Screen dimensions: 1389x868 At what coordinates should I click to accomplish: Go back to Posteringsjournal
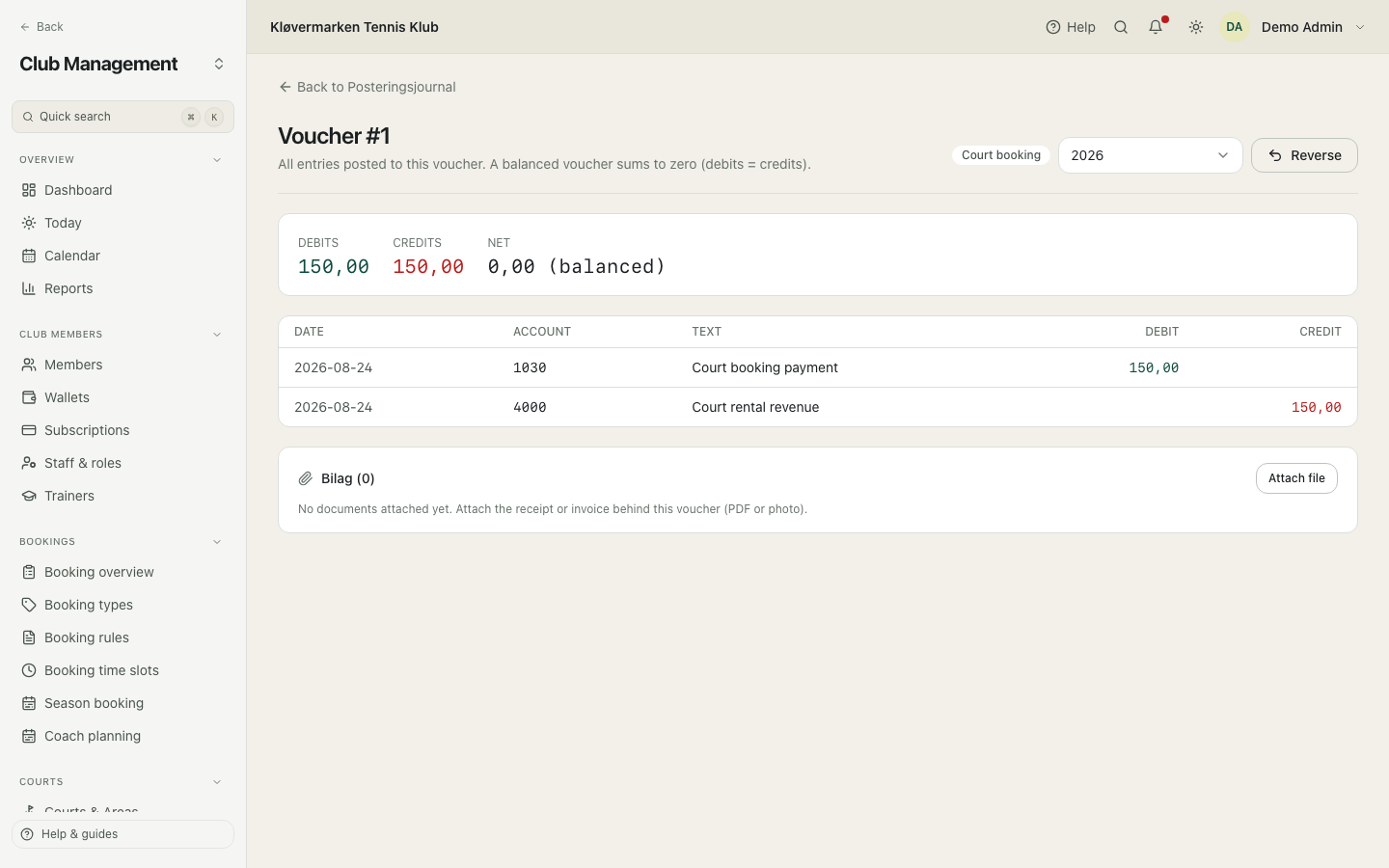tap(367, 87)
